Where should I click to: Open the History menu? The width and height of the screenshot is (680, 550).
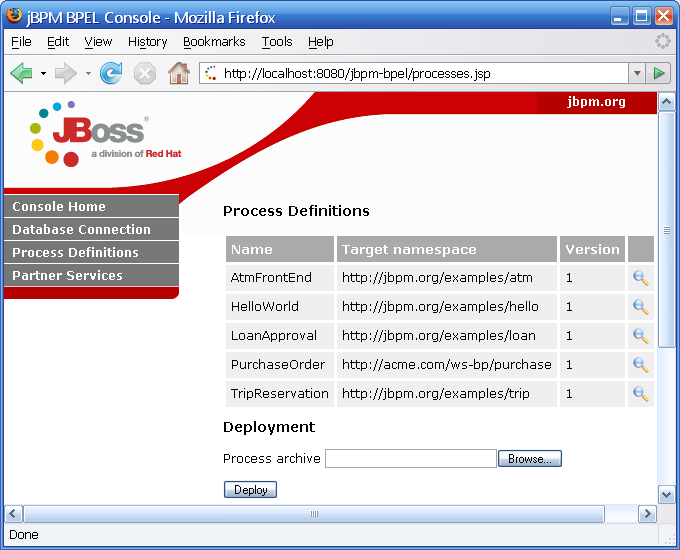pyautogui.click(x=147, y=42)
